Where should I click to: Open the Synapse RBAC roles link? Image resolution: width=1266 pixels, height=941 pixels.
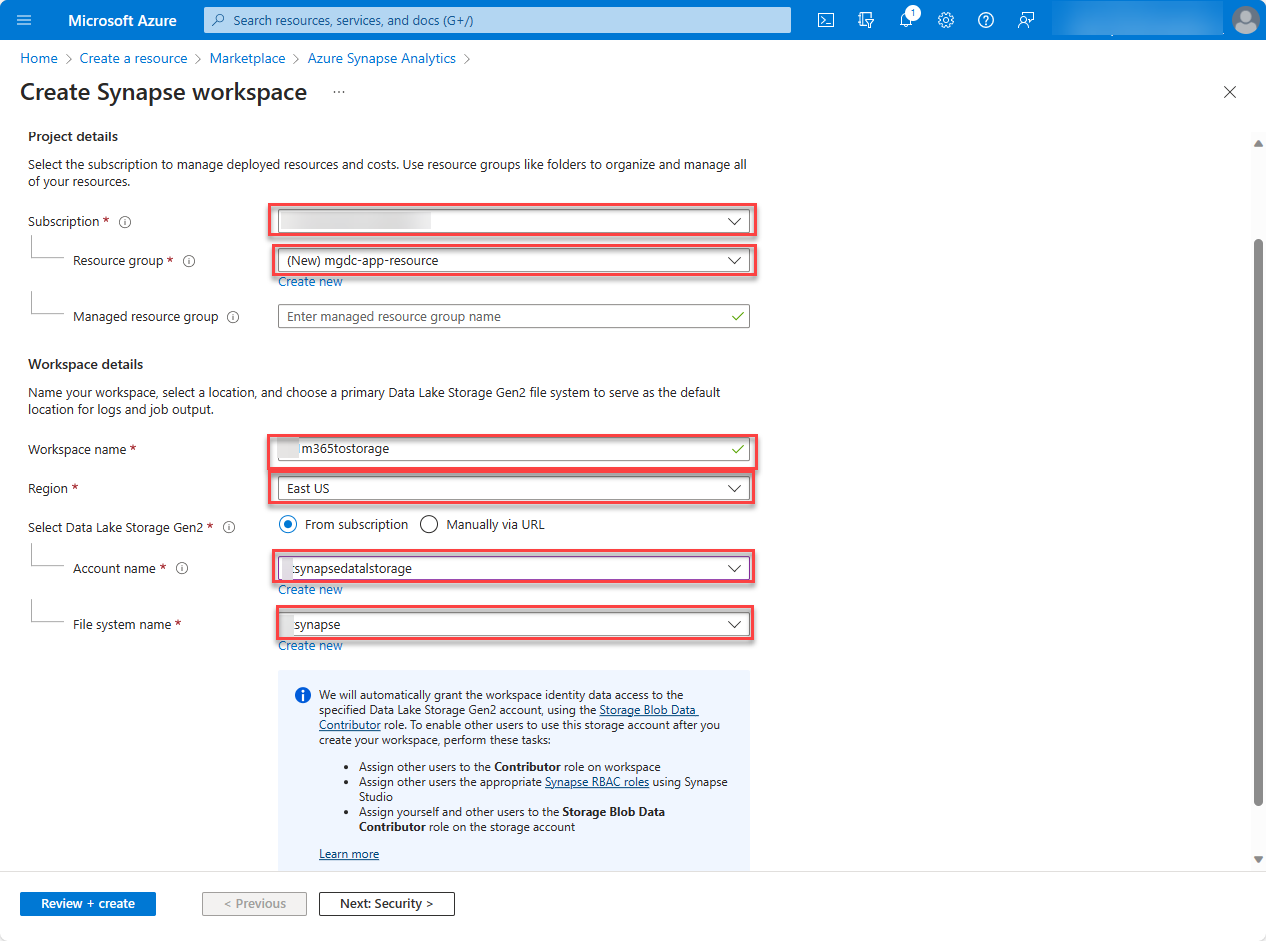[x=596, y=782]
